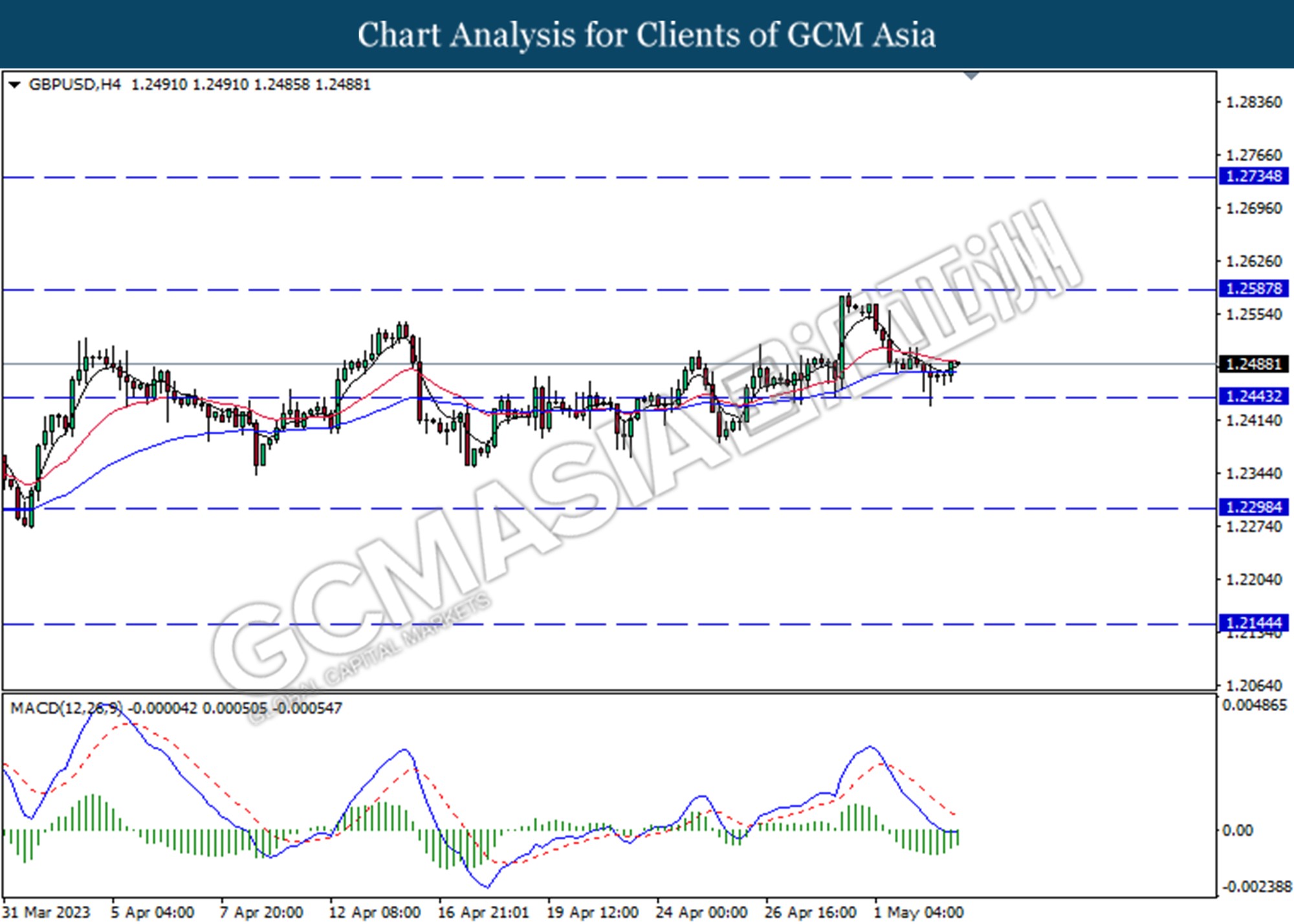Click the chart shift triangle marker
This screenshot has width=1294, height=924.
[x=970, y=76]
